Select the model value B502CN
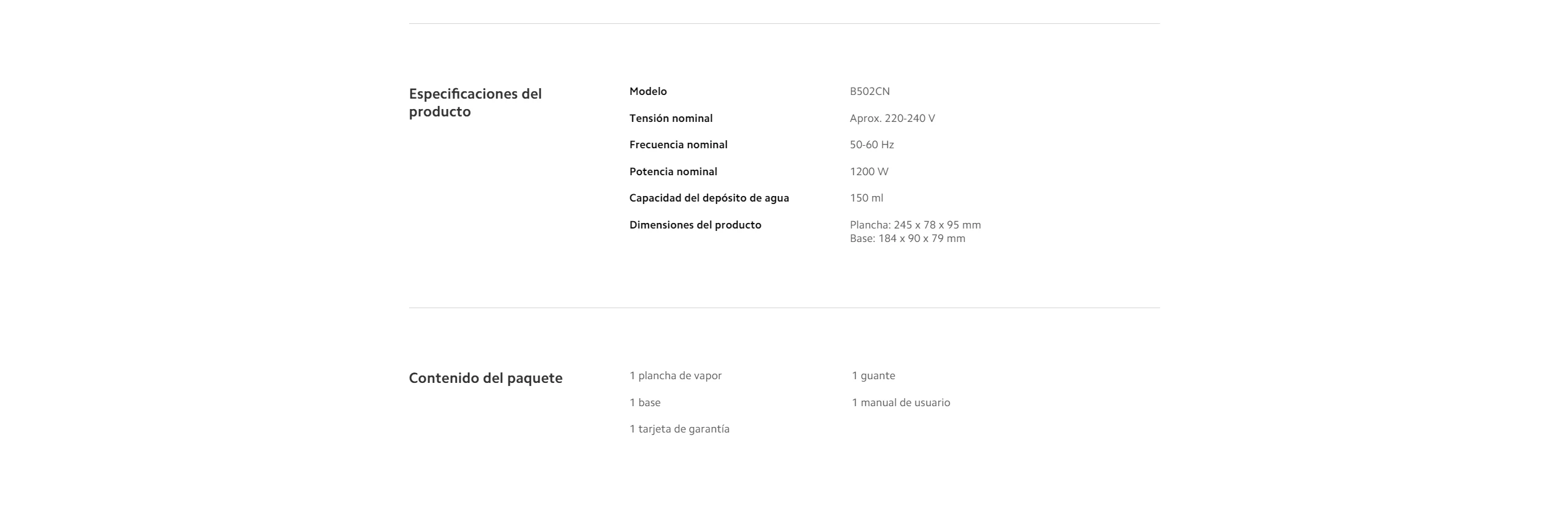Screen dimensions: 1568x525 click(x=869, y=91)
